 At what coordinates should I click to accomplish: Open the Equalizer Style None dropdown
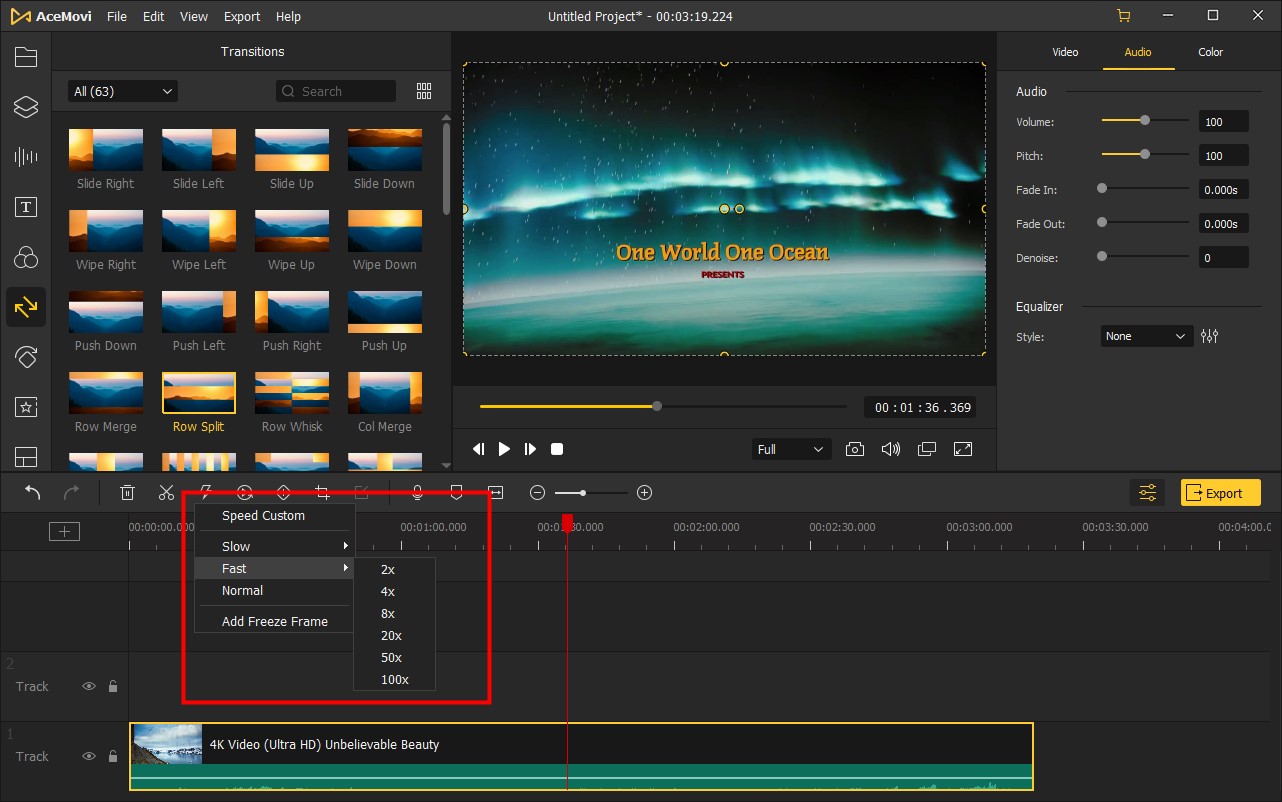point(1146,337)
